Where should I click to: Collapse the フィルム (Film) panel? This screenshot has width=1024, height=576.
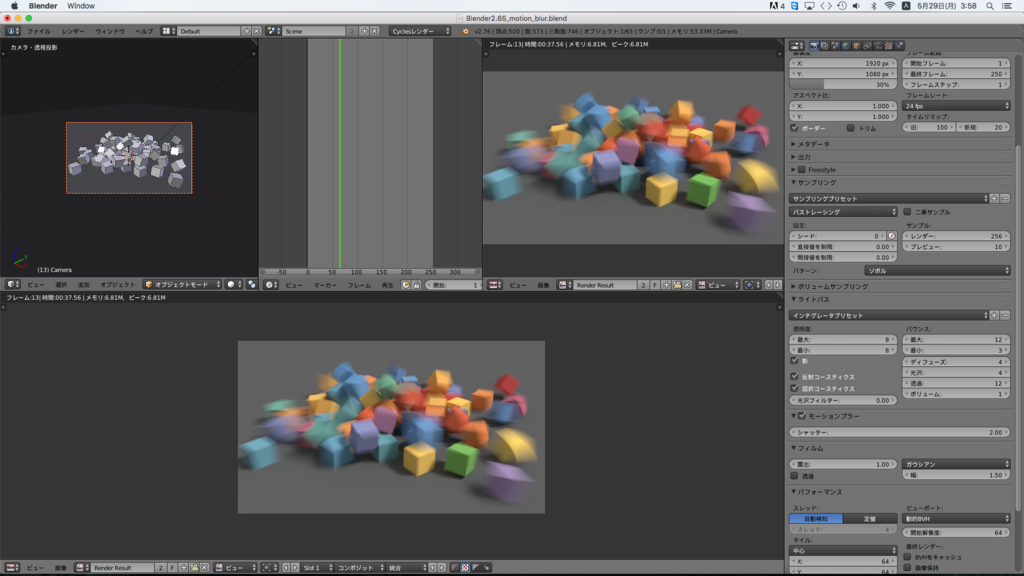[x=807, y=449]
